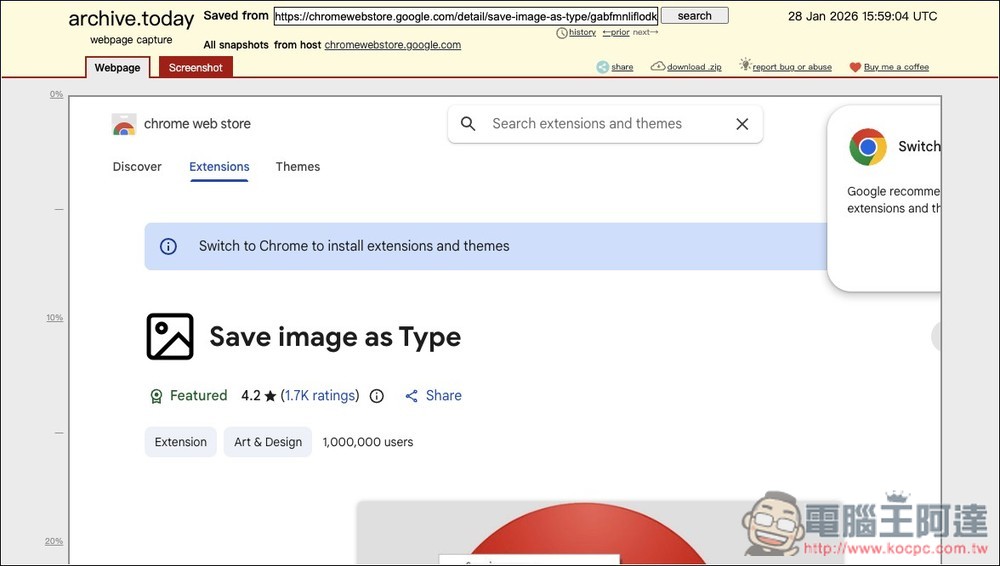Jump to the 0% page marker

(57, 94)
